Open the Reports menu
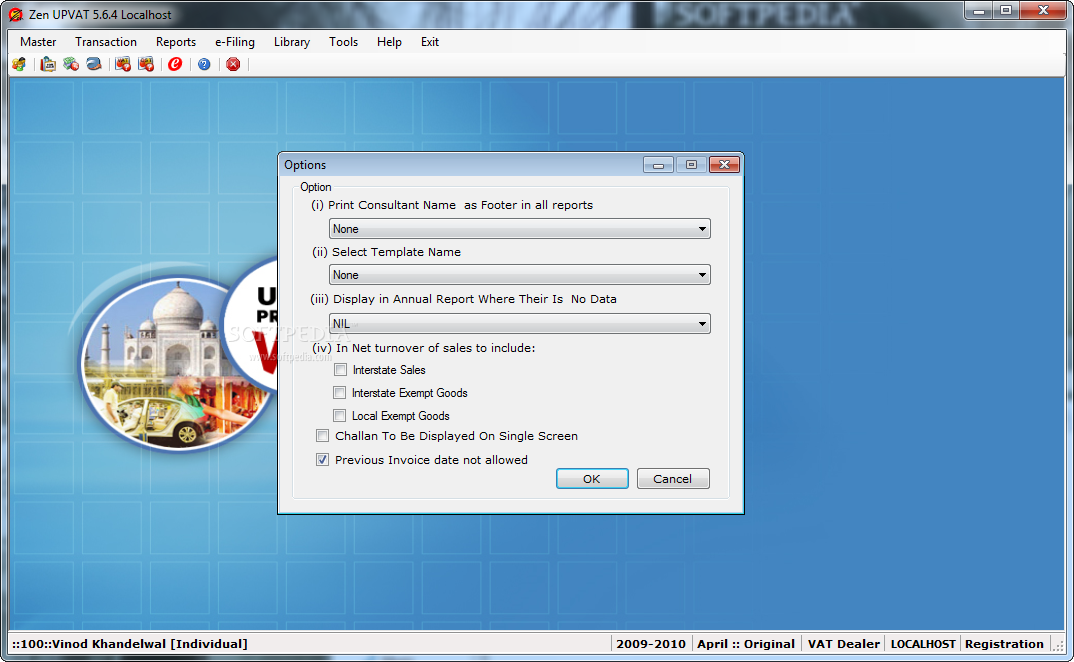The width and height of the screenshot is (1074, 662). click(176, 42)
